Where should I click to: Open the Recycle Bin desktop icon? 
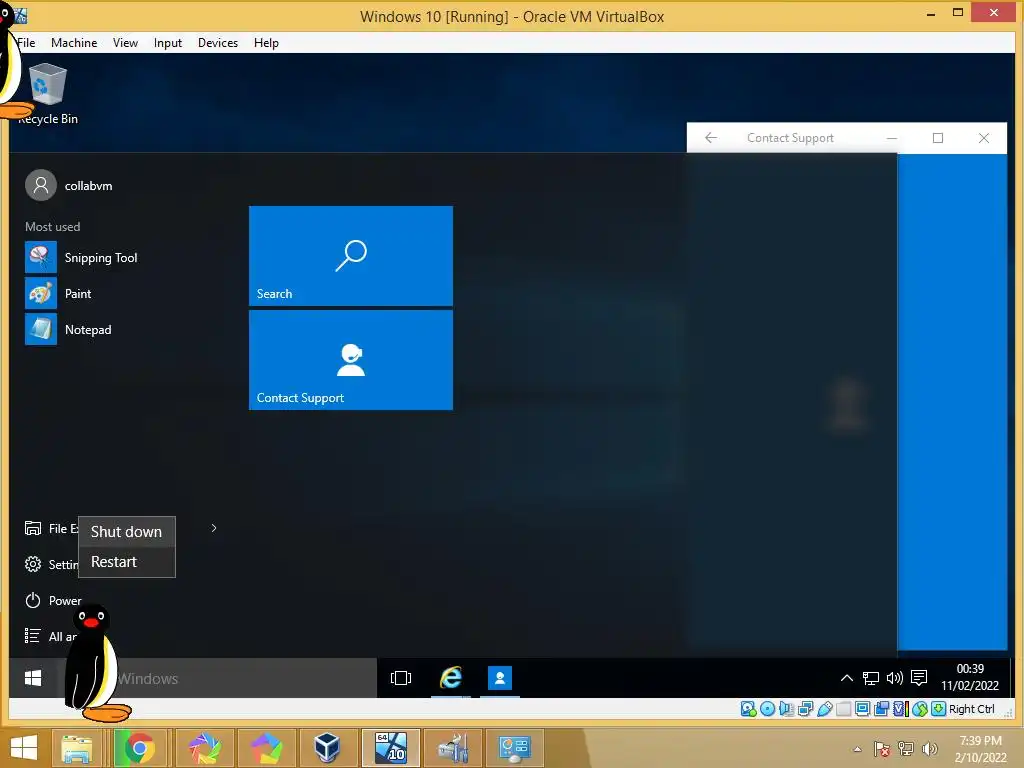(48, 93)
